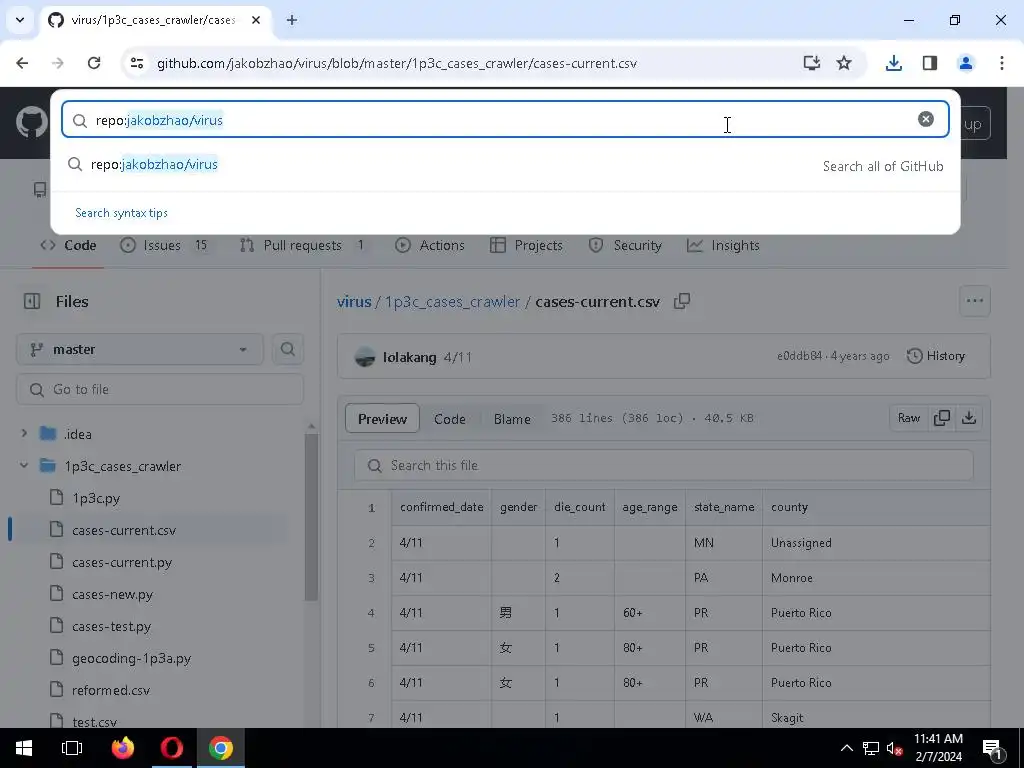This screenshot has height=768, width=1024.
Task: Open the Pull requests tab
Action: [x=302, y=246]
